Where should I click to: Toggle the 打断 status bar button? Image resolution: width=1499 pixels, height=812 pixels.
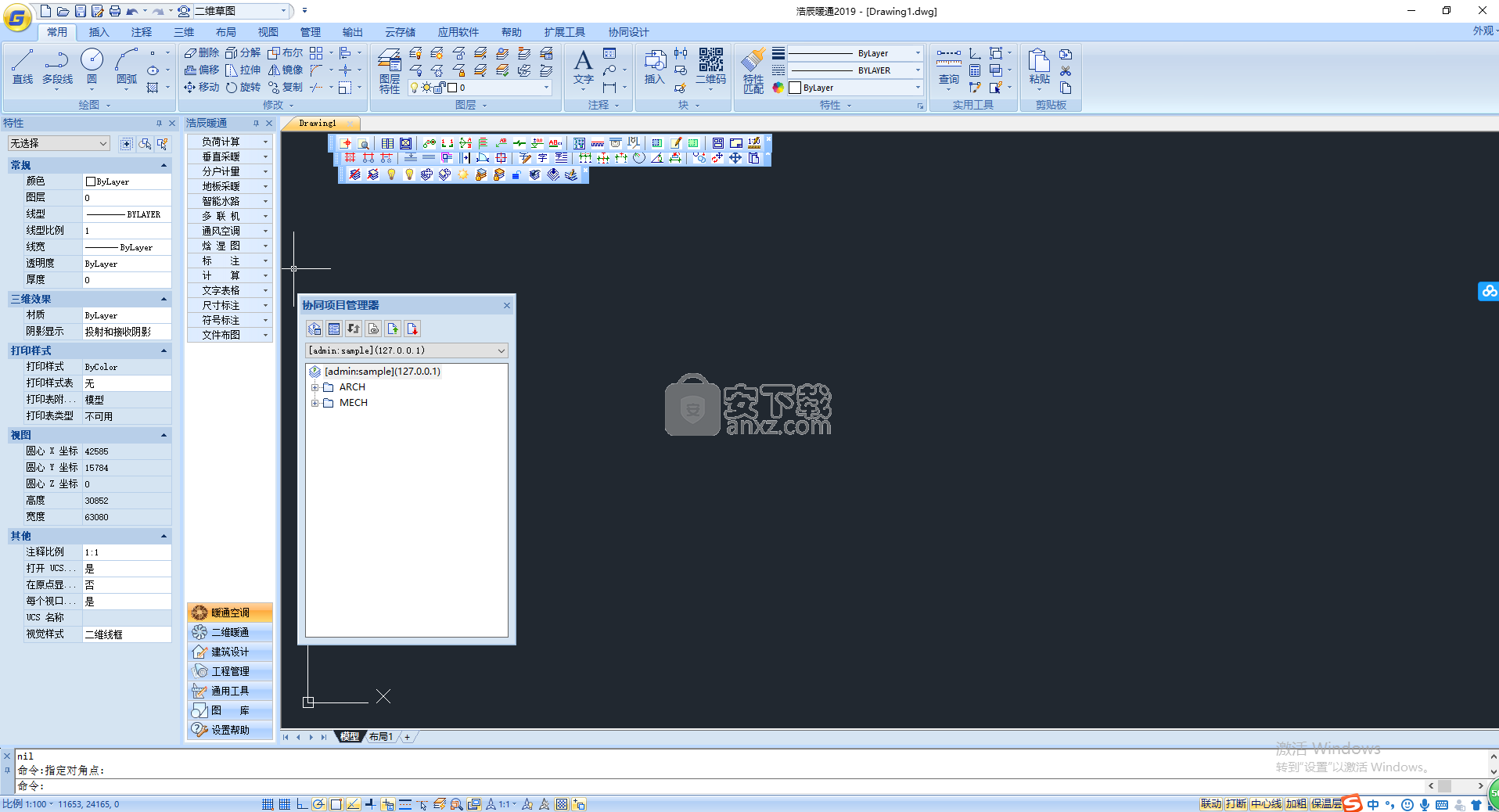pos(1236,804)
